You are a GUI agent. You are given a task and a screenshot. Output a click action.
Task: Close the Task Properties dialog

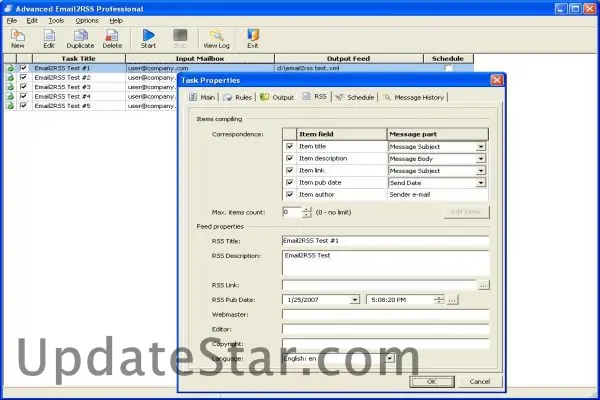pos(497,80)
